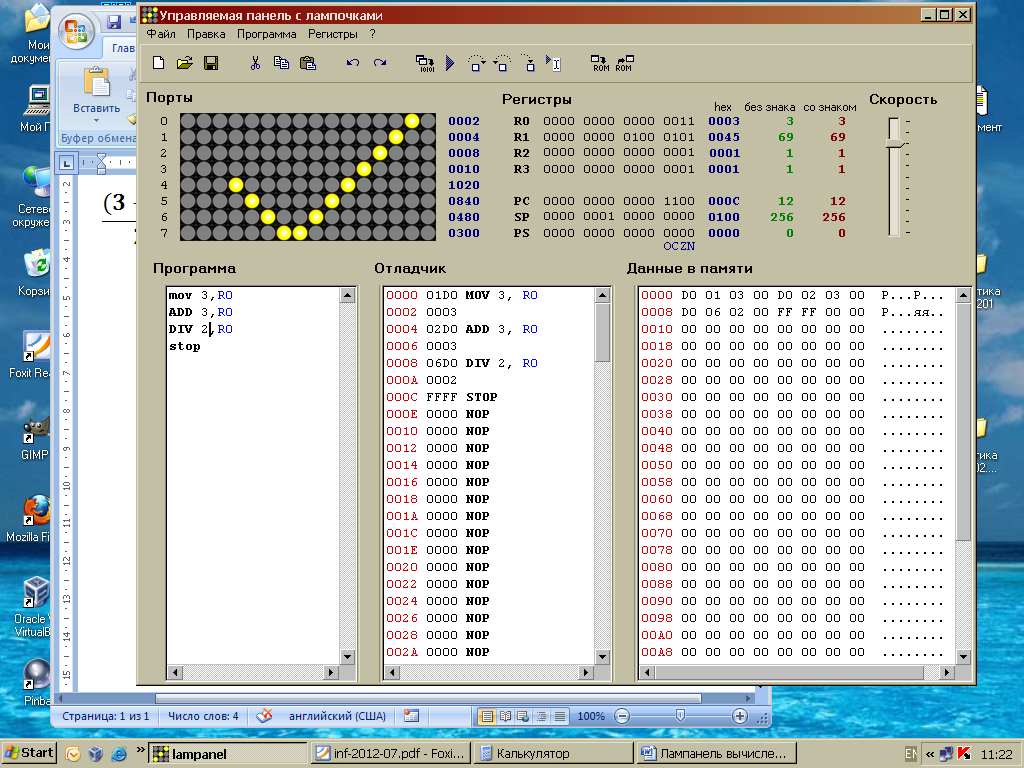Open the Файл menu
Viewport: 1024px width, 768px height.
(161, 34)
